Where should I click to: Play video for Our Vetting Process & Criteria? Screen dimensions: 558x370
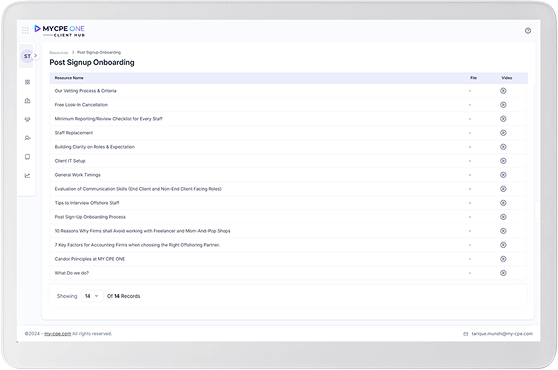pyautogui.click(x=503, y=91)
